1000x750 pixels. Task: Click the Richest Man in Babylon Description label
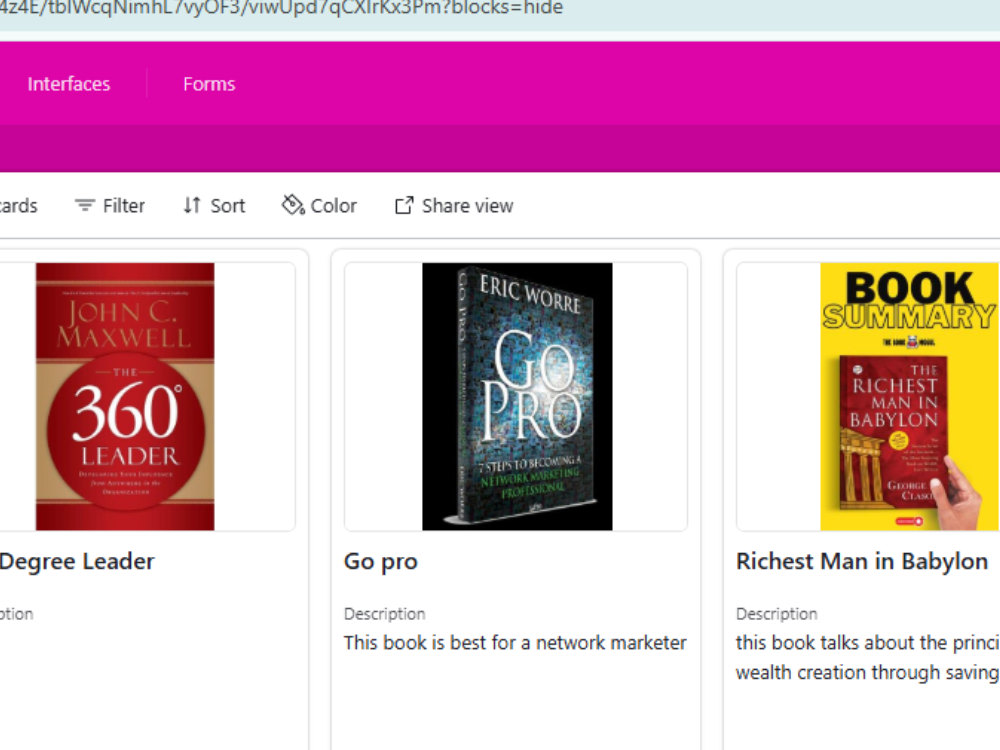pos(777,614)
